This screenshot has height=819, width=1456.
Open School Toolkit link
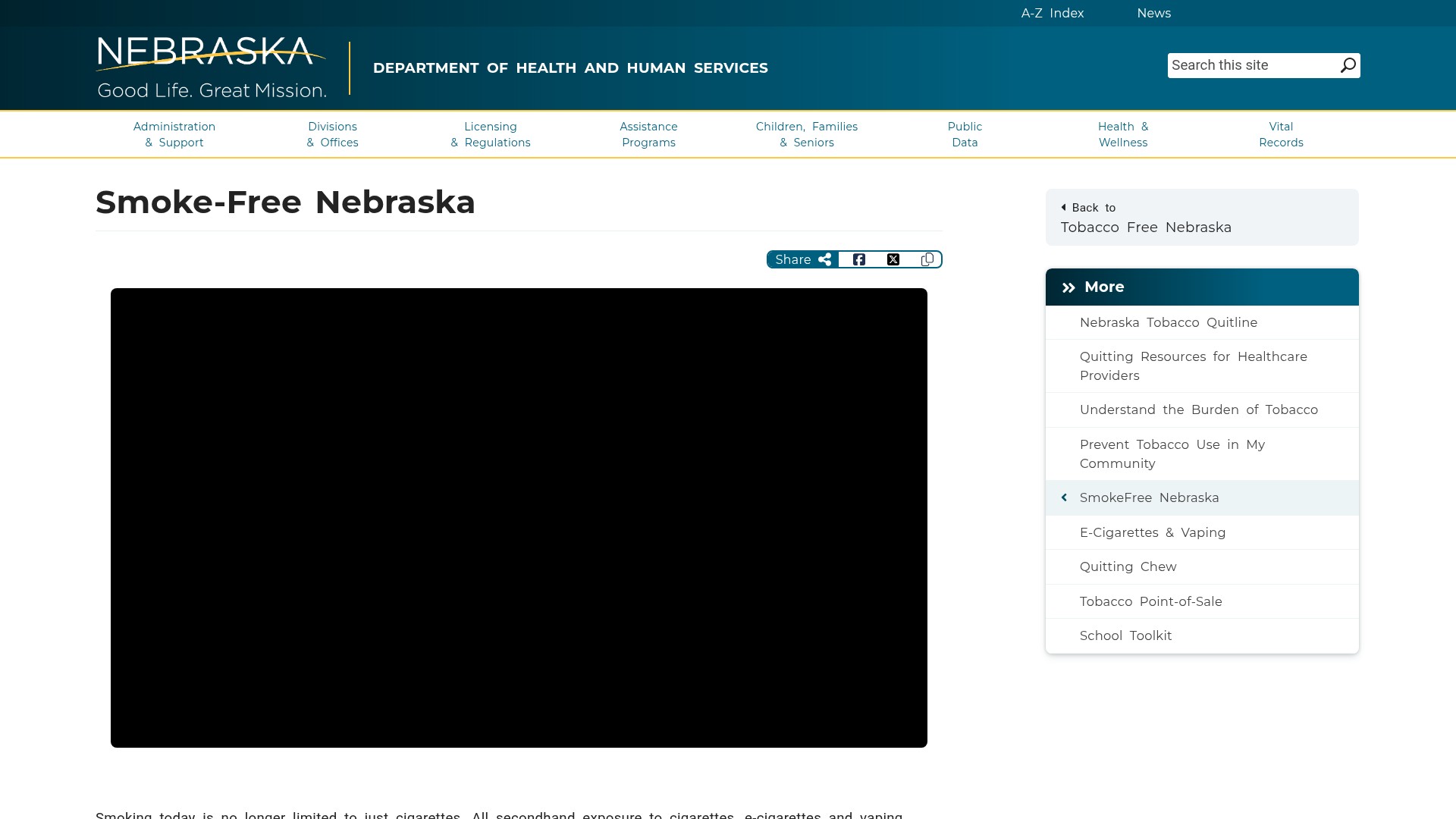pyautogui.click(x=1202, y=635)
